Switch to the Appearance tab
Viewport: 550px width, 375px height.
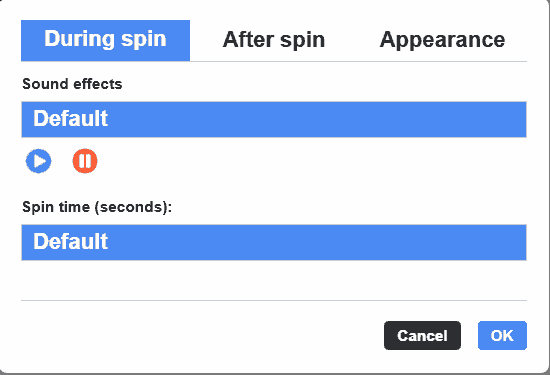tap(442, 40)
